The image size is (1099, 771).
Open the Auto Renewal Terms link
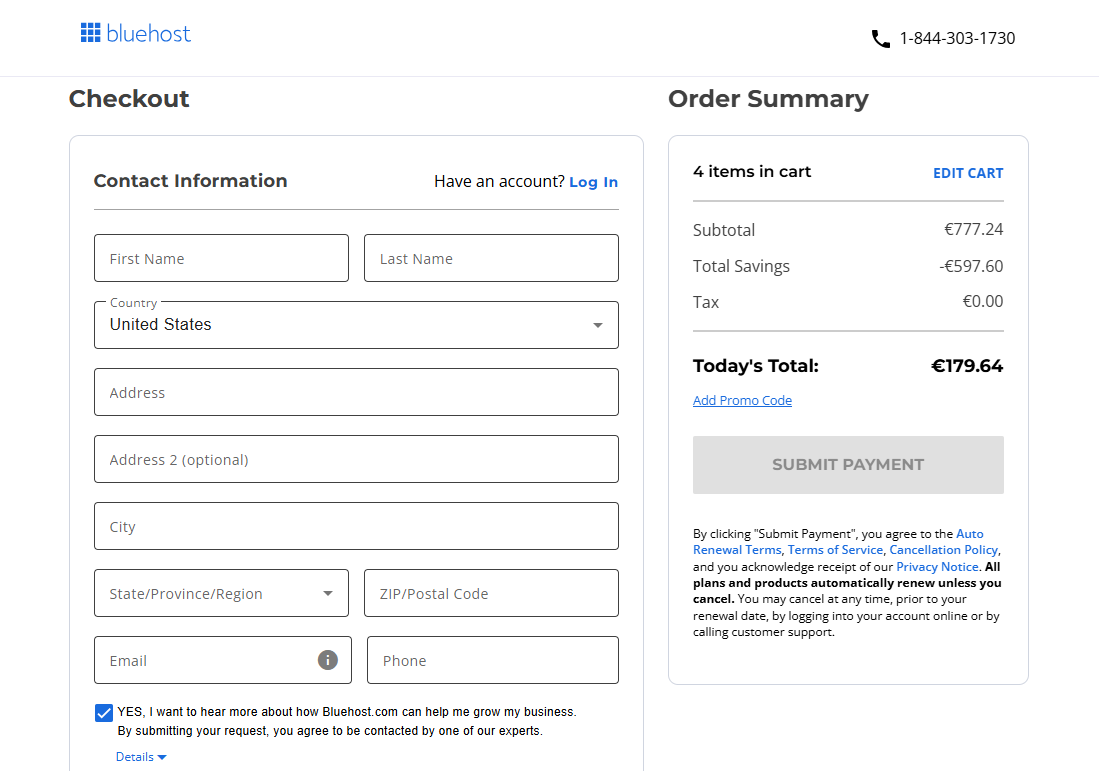pos(969,534)
